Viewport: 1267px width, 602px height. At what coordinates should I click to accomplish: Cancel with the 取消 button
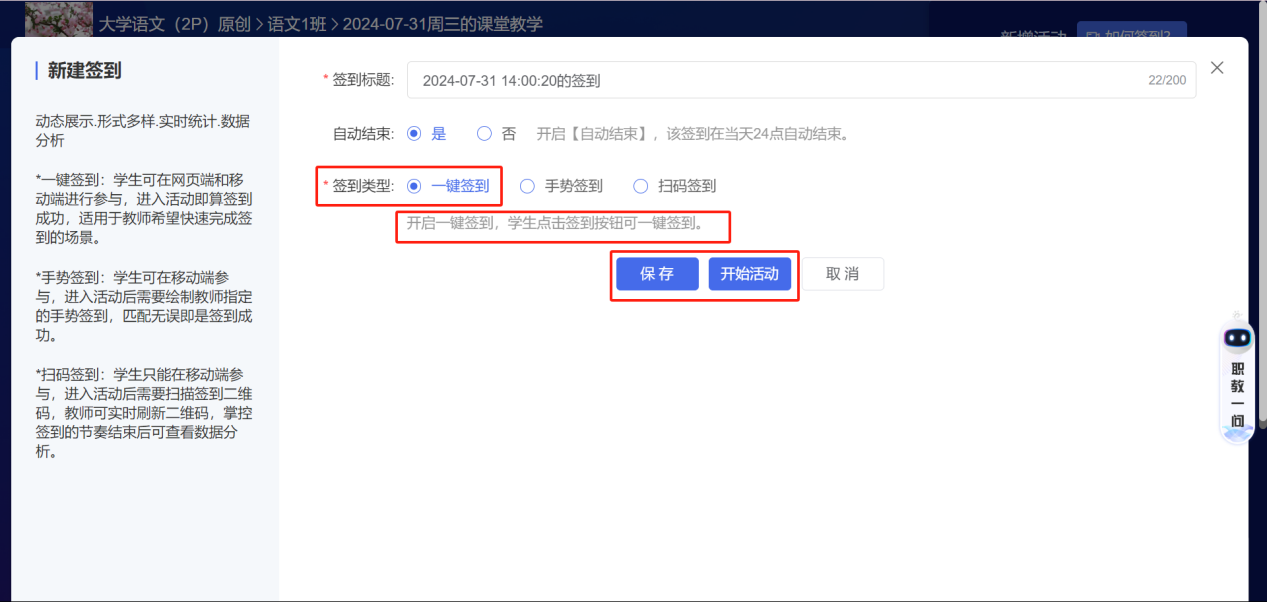[843, 274]
